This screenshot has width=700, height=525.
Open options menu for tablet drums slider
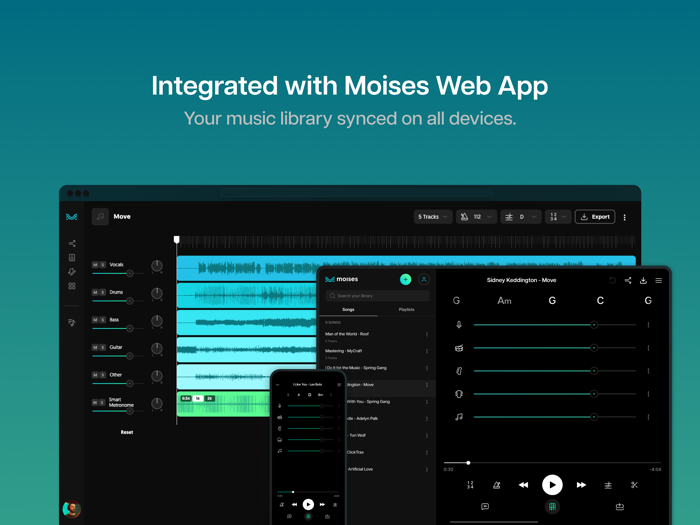click(x=648, y=348)
